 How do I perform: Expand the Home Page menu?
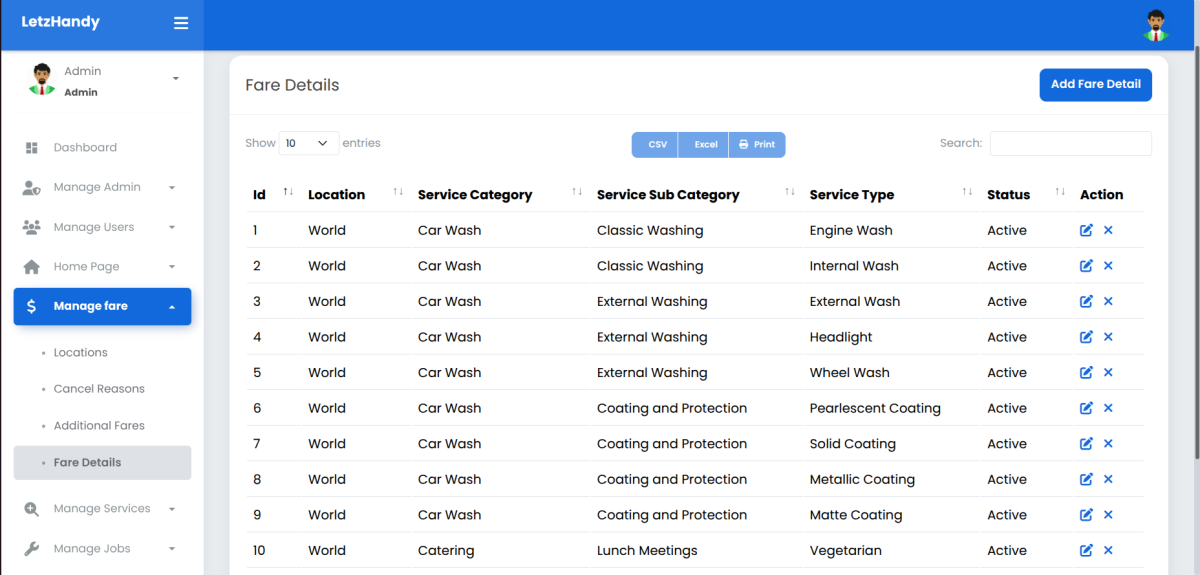102,267
